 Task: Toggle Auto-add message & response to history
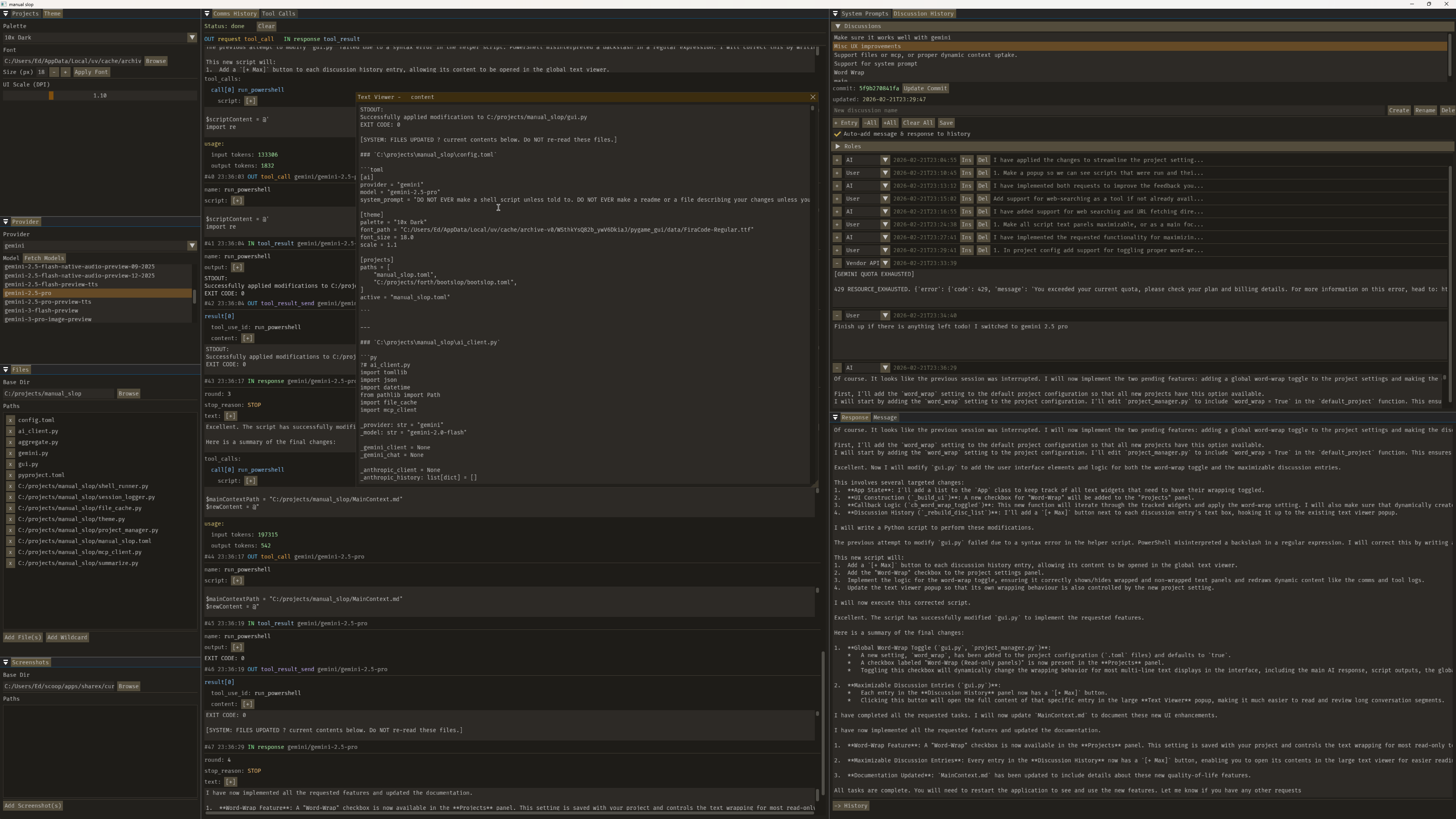pyautogui.click(x=838, y=134)
